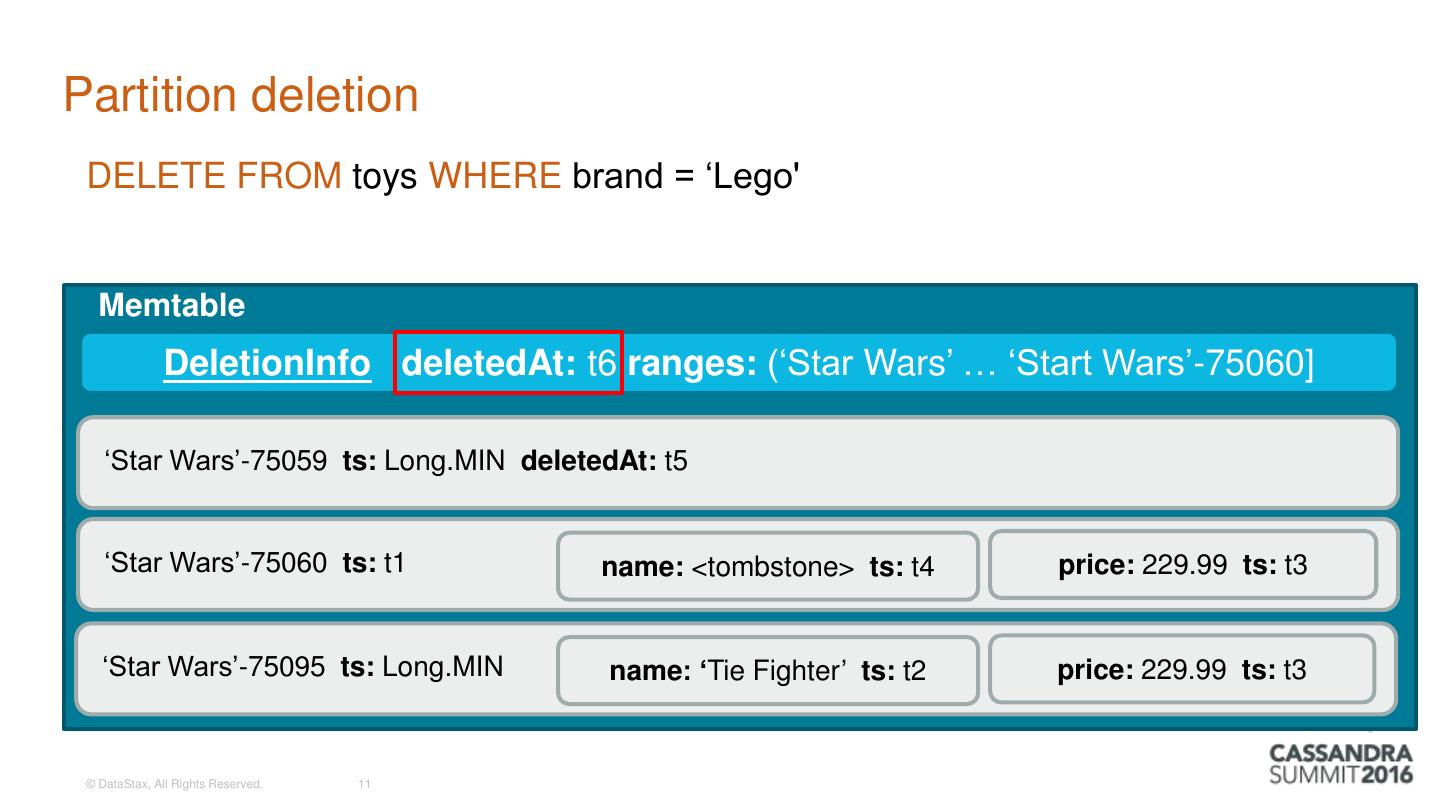Click the Memtable header label

(x=172, y=305)
